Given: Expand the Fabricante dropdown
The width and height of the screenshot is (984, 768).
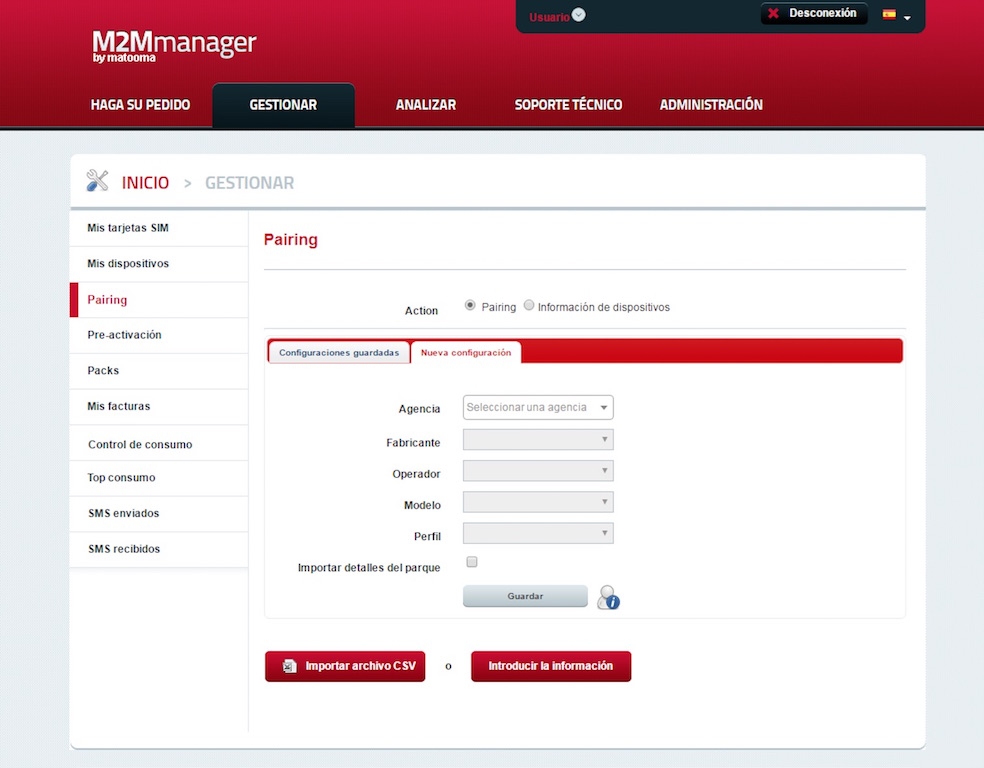Looking at the screenshot, I should [538, 440].
